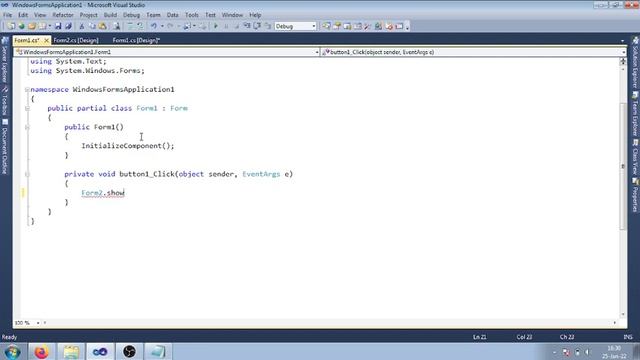Click the Redo arrow icon
This screenshot has height=360, width=640.
point(170,26)
